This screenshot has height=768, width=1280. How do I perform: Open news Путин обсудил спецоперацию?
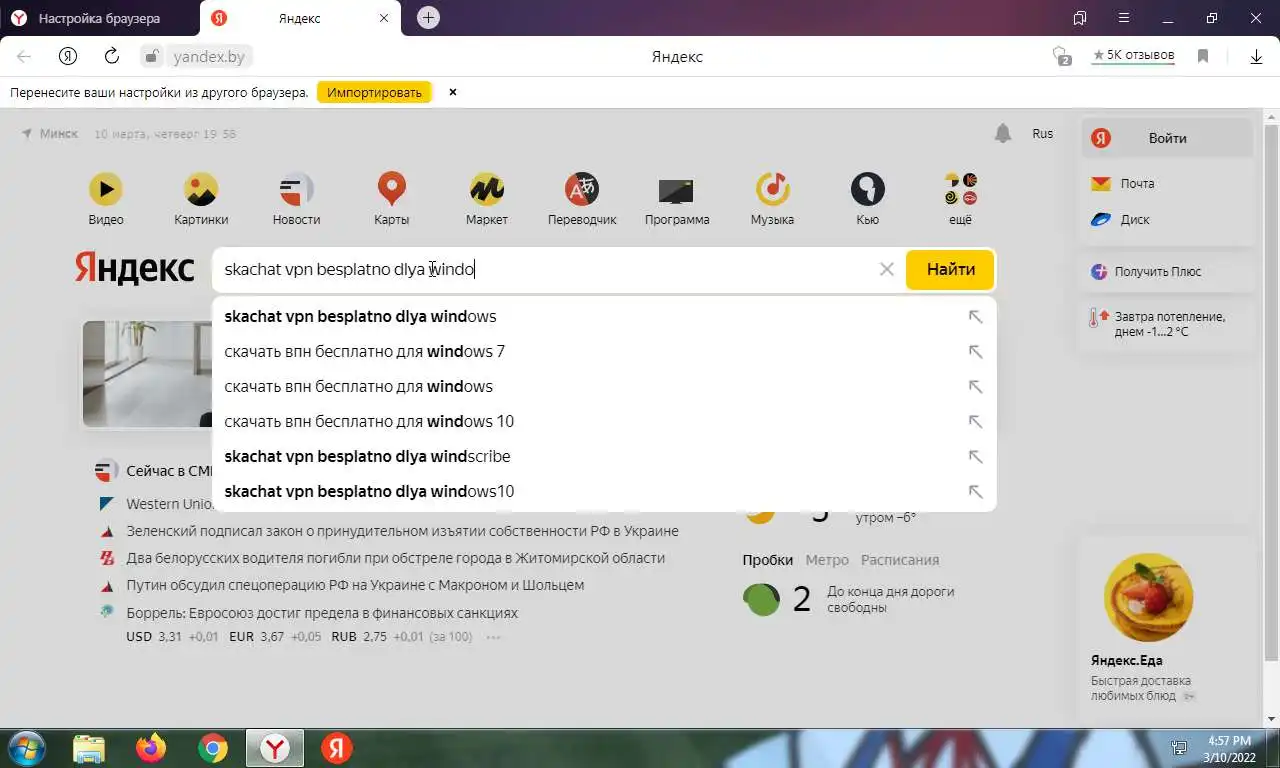355,585
